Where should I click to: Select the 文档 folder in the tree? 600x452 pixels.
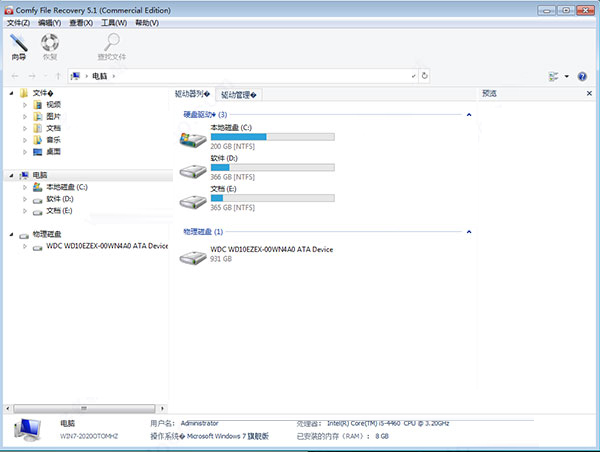(x=54, y=128)
